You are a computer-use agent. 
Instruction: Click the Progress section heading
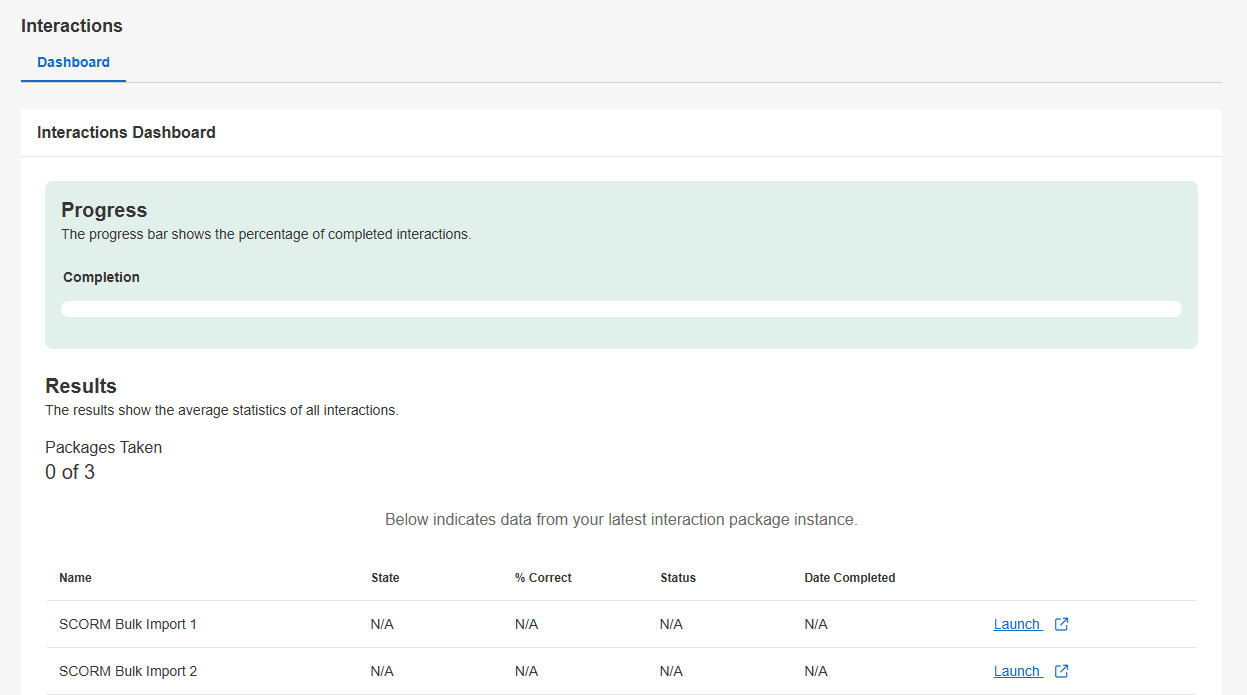click(x=104, y=210)
